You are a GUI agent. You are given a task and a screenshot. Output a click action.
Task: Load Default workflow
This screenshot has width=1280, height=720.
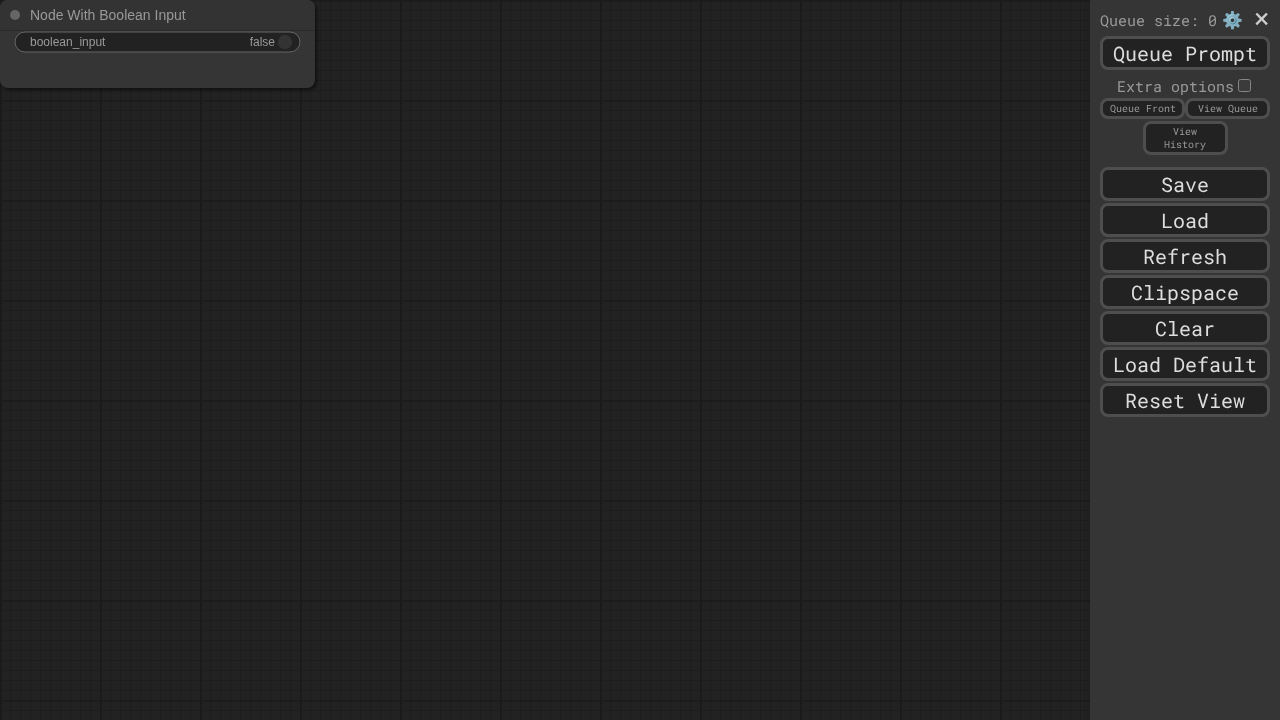point(1185,365)
